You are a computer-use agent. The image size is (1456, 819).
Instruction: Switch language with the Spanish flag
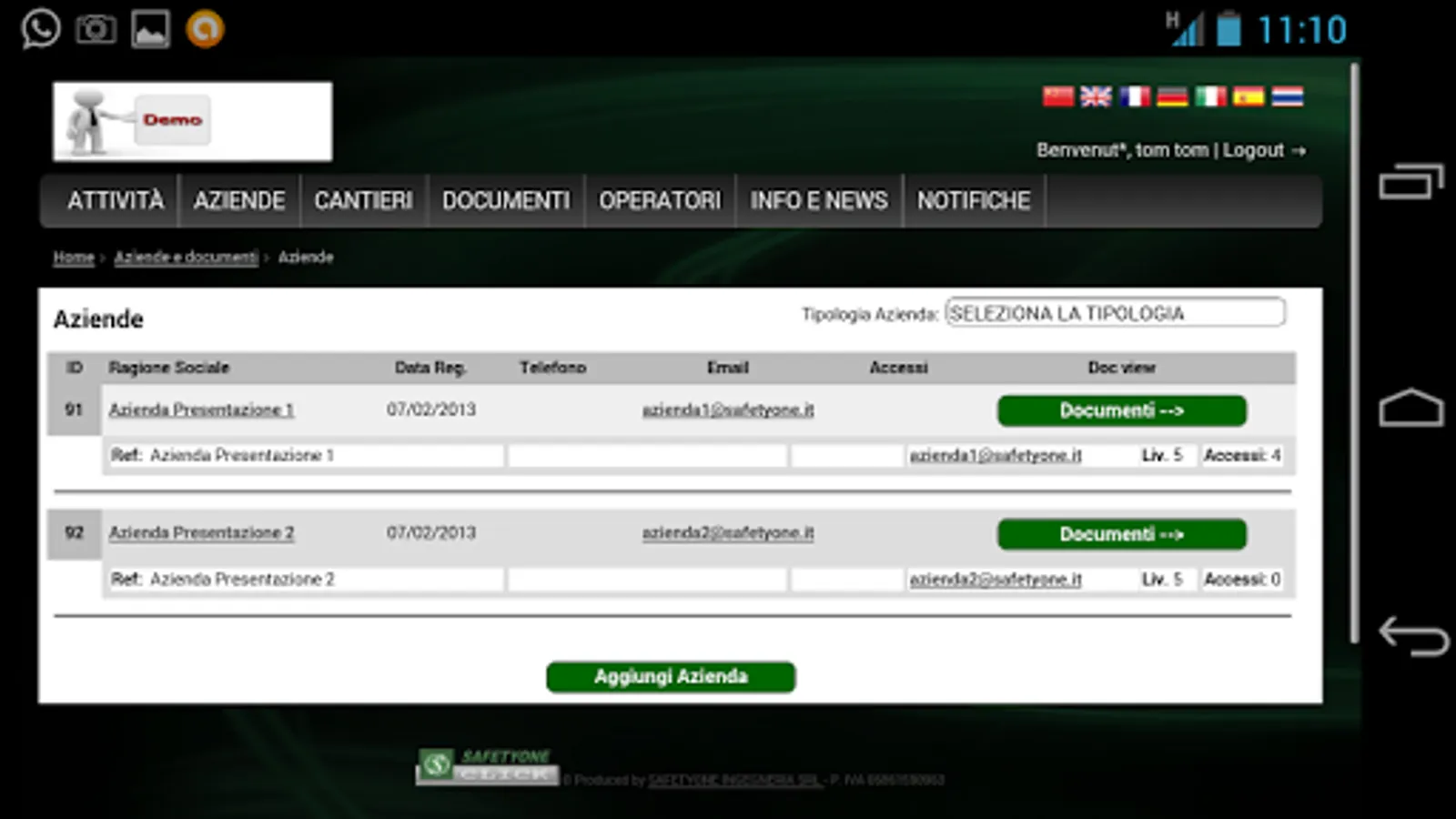(1249, 96)
